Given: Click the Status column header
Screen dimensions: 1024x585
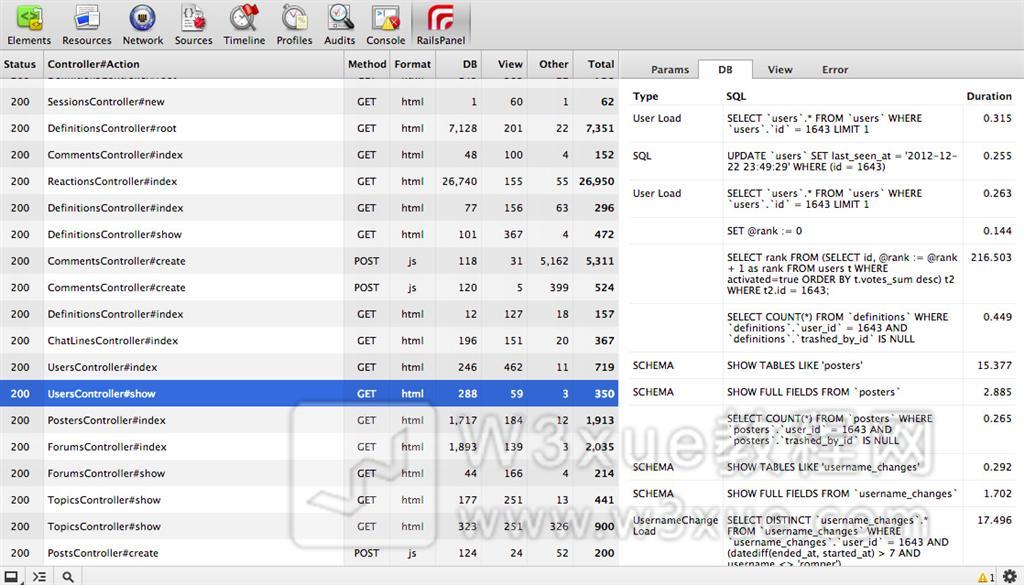Looking at the screenshot, I should [x=22, y=64].
